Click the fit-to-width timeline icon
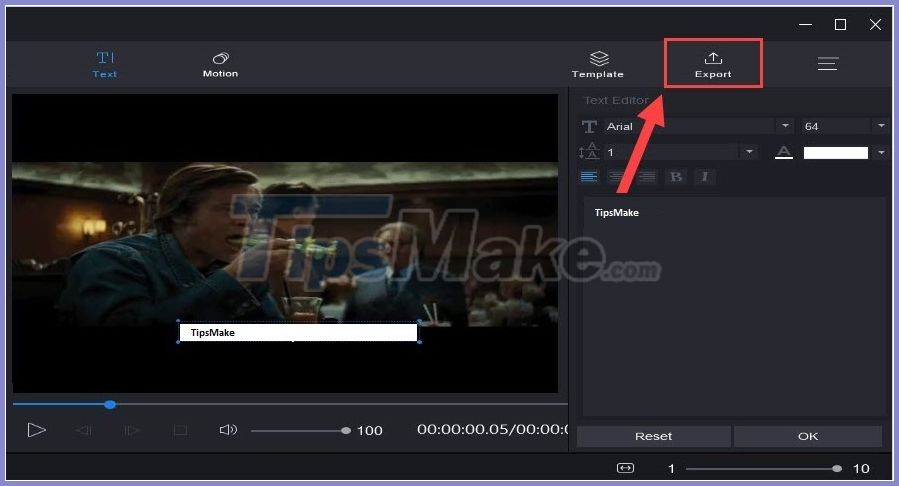 click(x=625, y=468)
